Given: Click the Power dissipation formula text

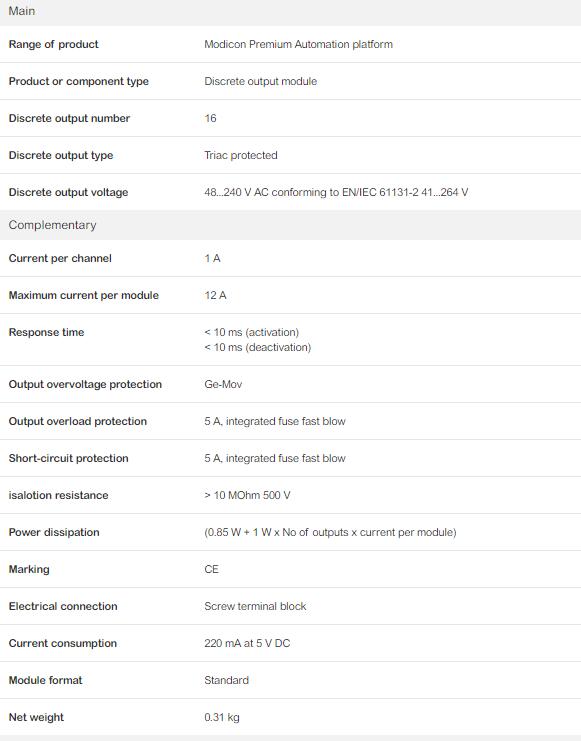Looking at the screenshot, I should [330, 533].
